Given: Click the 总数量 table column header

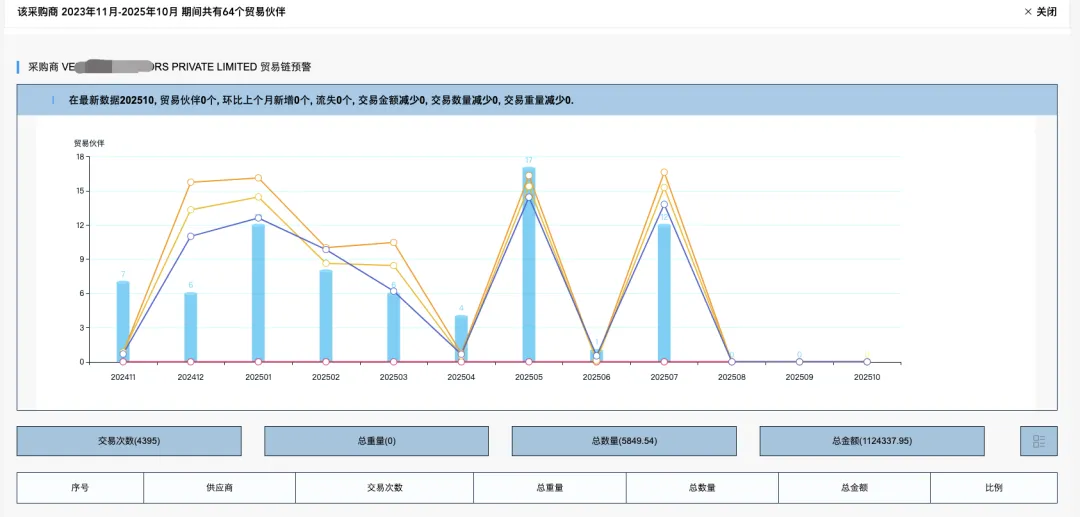Looking at the screenshot, I should click(x=702, y=488).
